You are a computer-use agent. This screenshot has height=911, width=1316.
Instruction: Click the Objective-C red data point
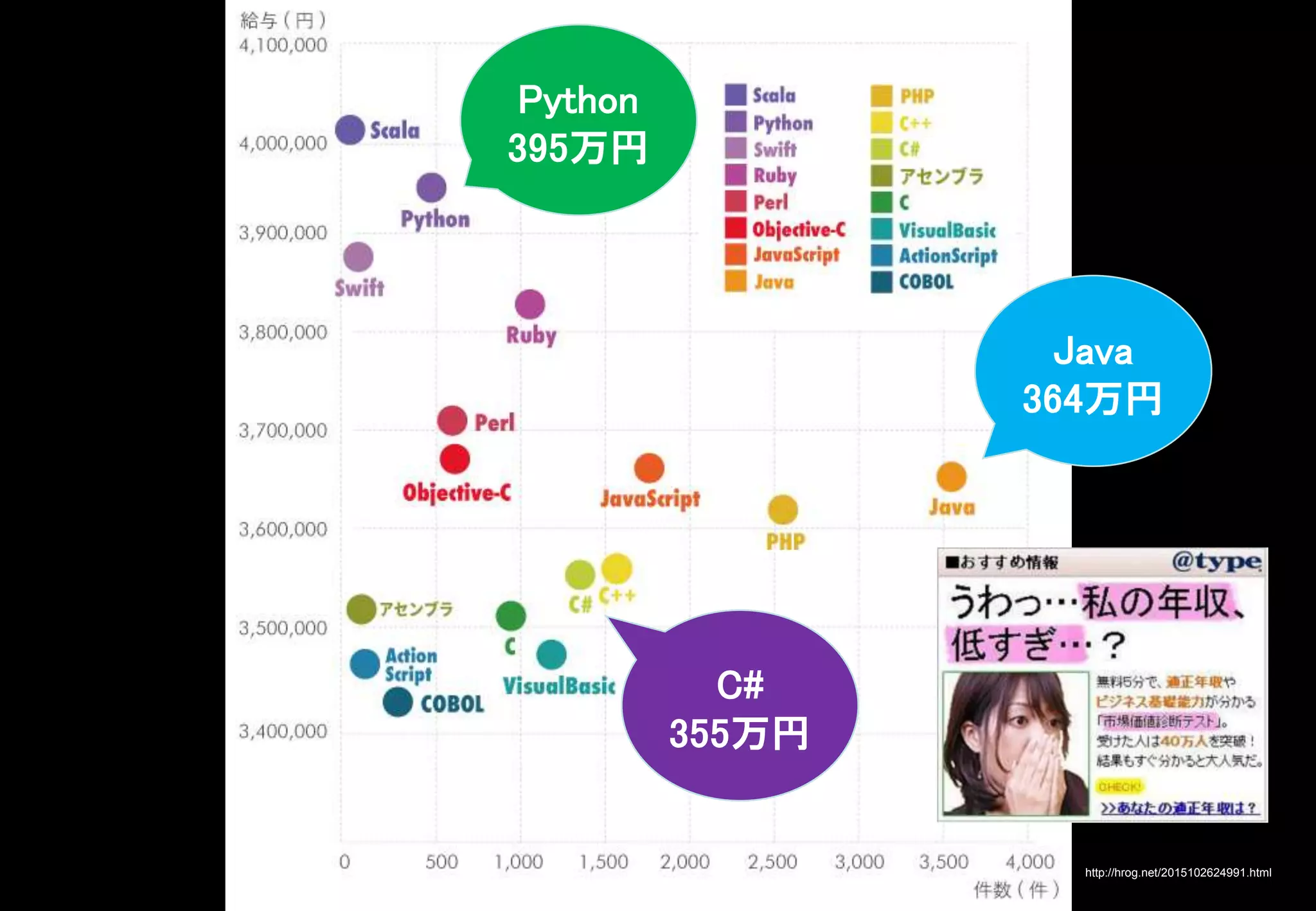tap(455, 459)
